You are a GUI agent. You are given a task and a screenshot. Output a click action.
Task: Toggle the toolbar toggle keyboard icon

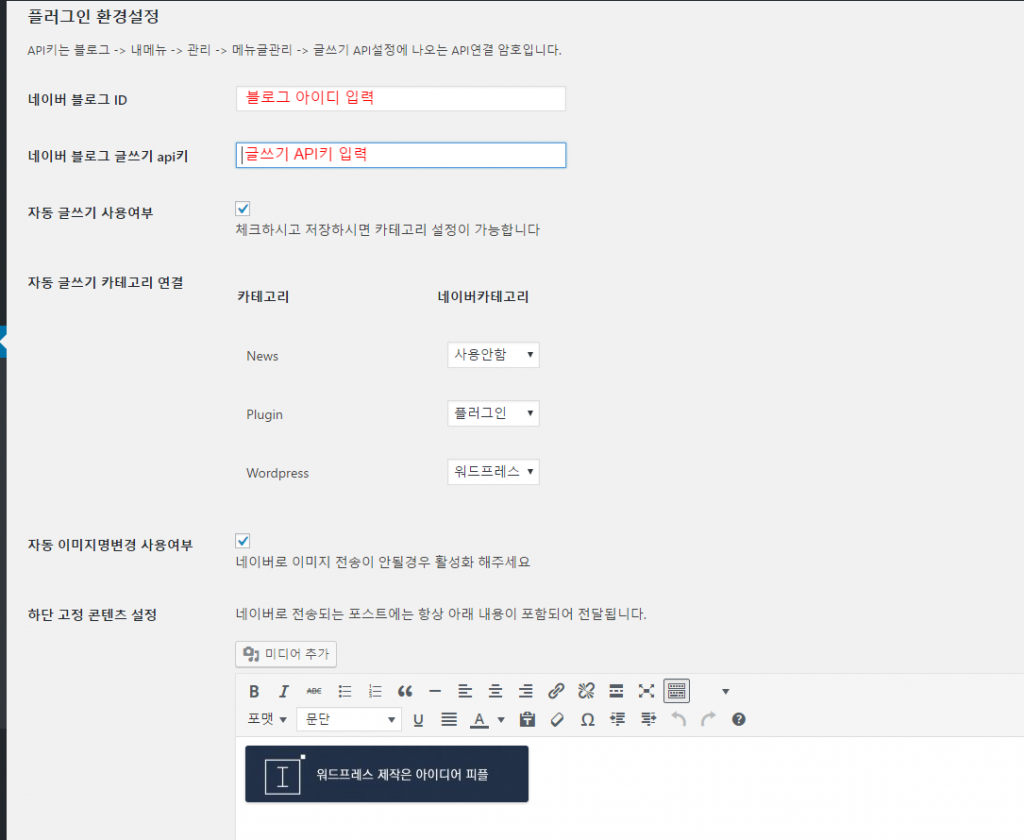[677, 691]
